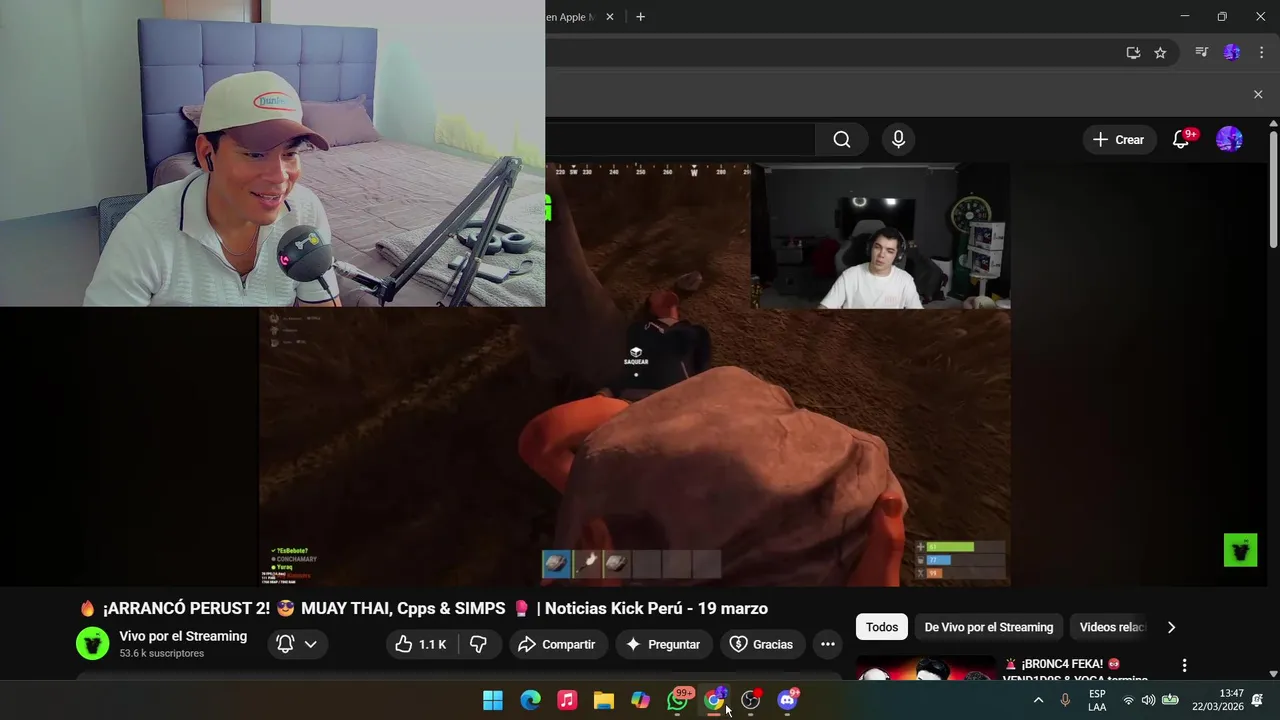Click the green channel watermark on video
This screenshot has height=720, width=1280.
1240,550
